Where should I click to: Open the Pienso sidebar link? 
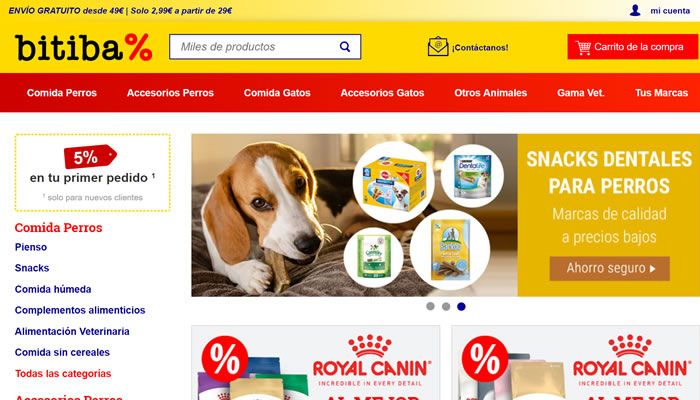31,247
